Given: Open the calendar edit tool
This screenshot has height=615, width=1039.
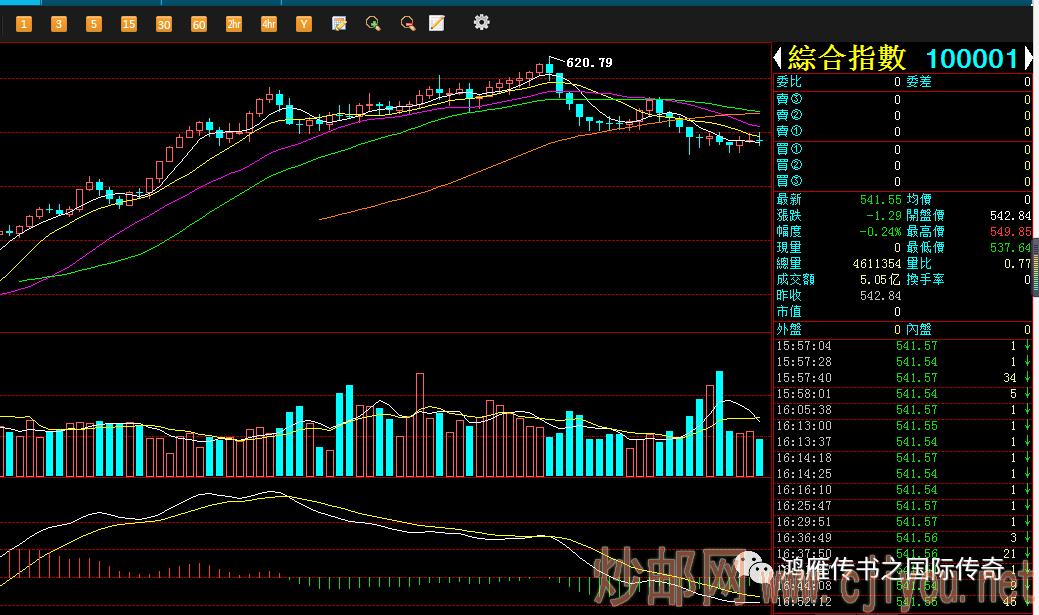Looking at the screenshot, I should 339,23.
